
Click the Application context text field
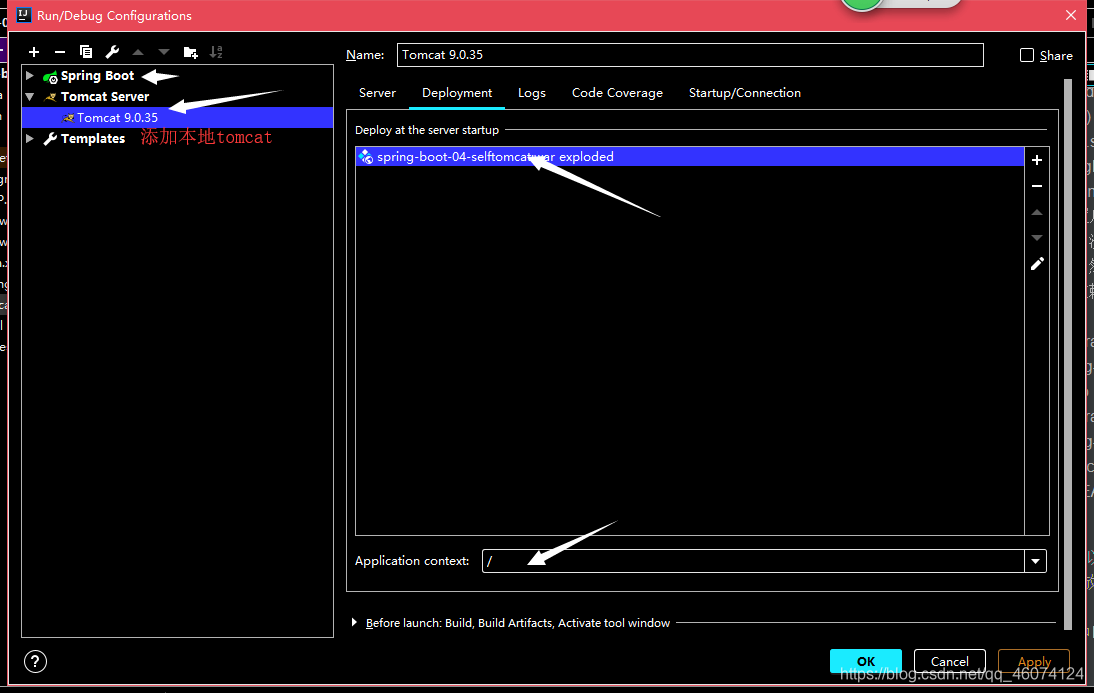point(753,561)
